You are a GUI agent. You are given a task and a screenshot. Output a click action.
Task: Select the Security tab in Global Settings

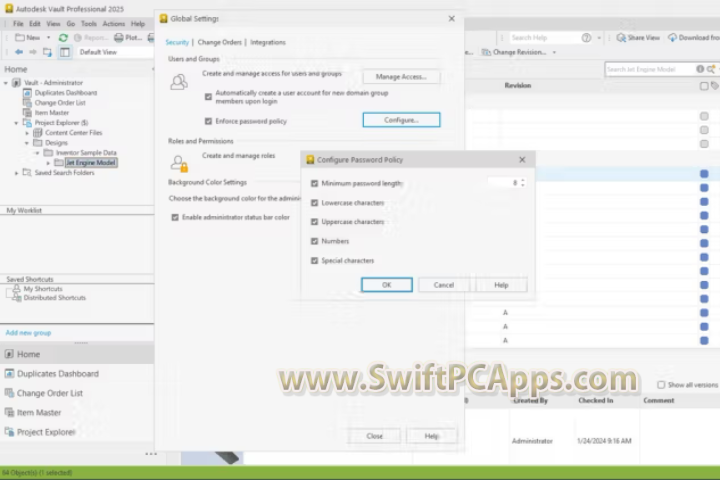[x=177, y=42]
